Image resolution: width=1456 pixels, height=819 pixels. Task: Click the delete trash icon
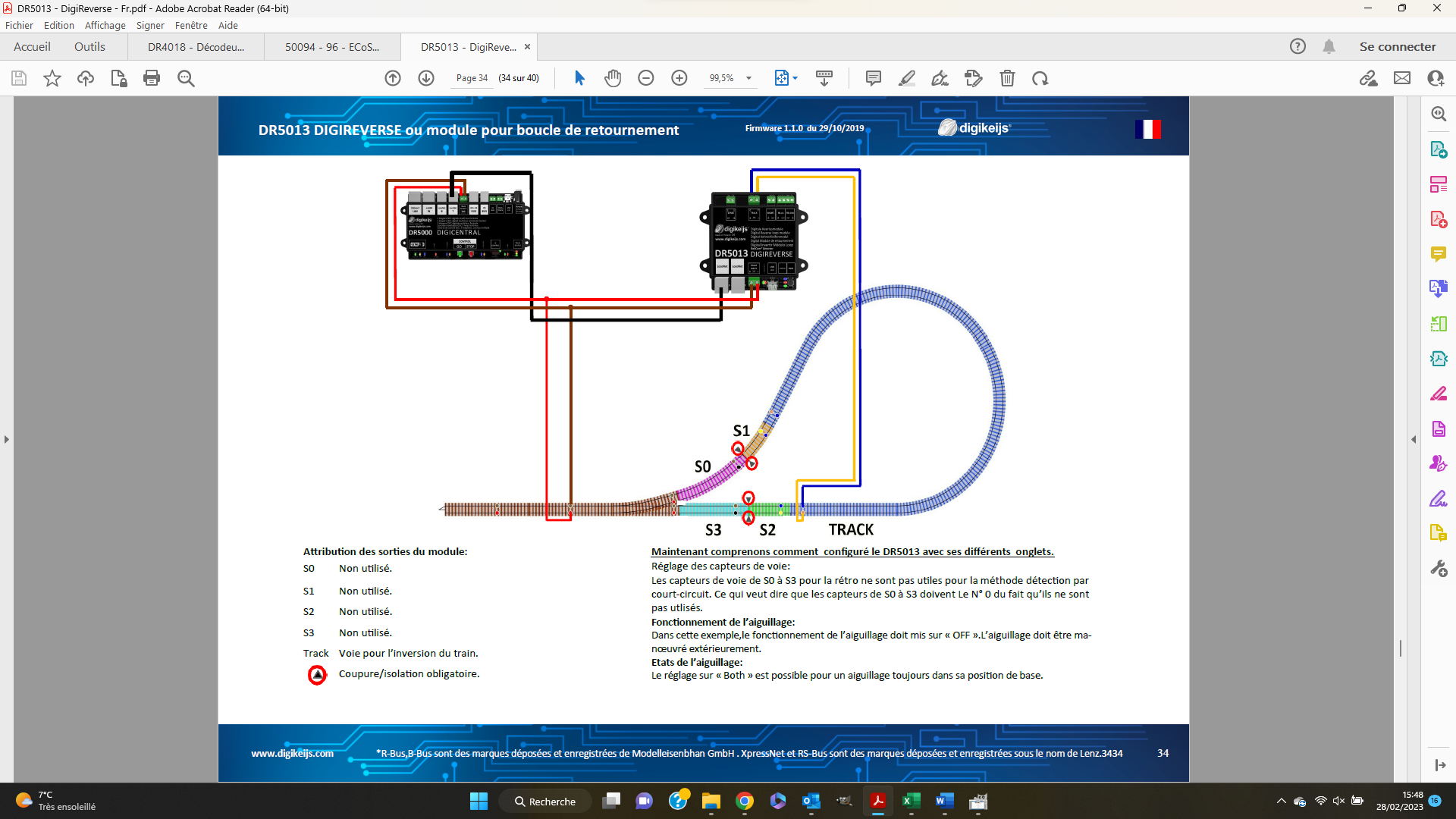1007,78
